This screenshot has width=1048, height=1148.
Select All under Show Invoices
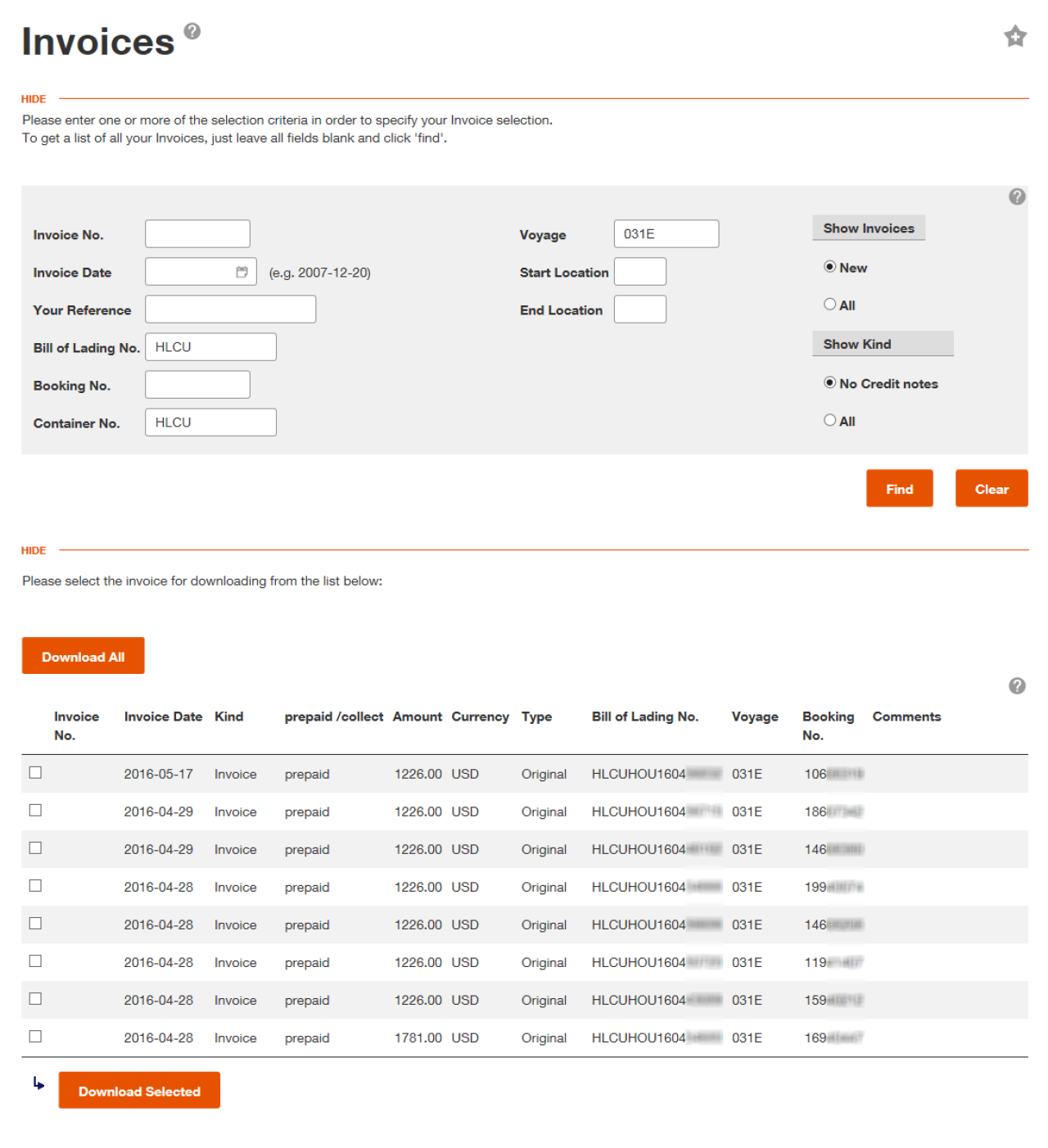tap(830, 304)
